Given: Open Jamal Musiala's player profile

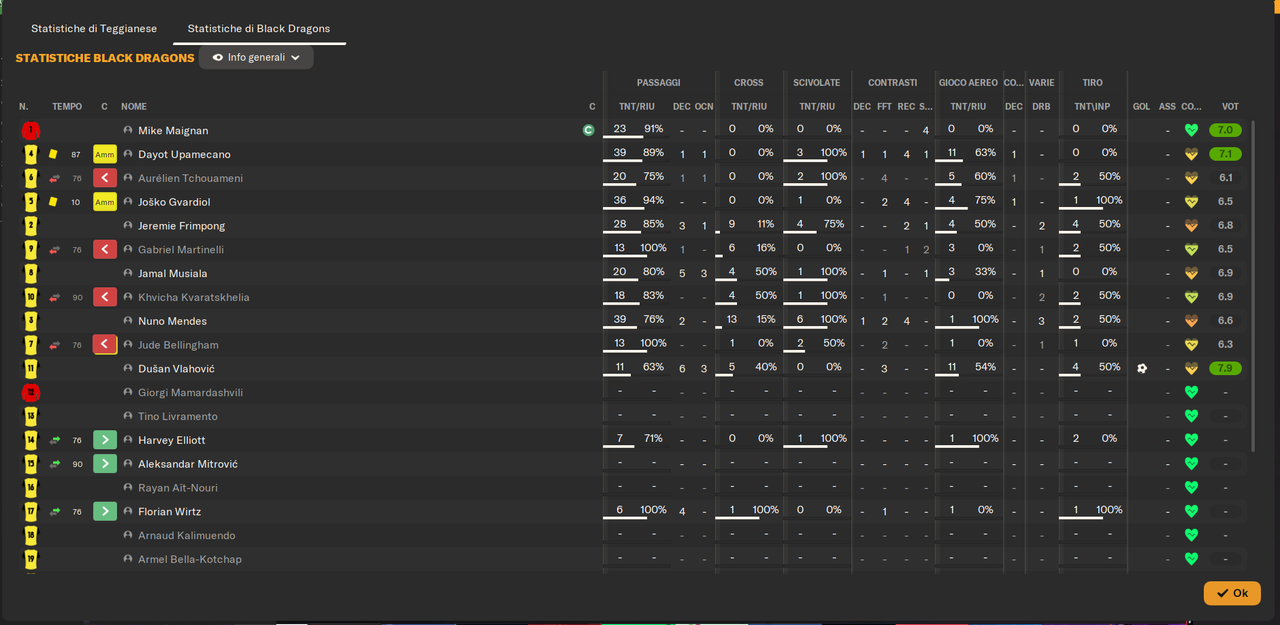Looking at the screenshot, I should coord(173,274).
